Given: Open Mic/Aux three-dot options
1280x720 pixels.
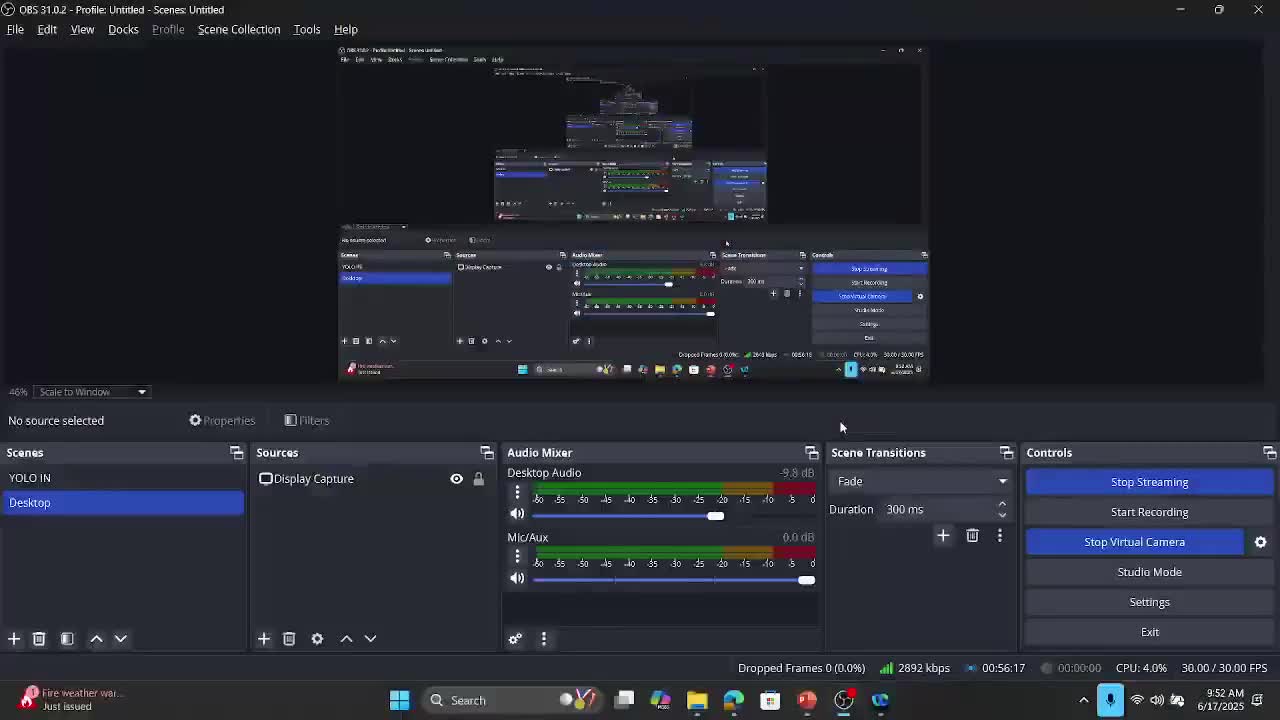Looking at the screenshot, I should click(517, 556).
